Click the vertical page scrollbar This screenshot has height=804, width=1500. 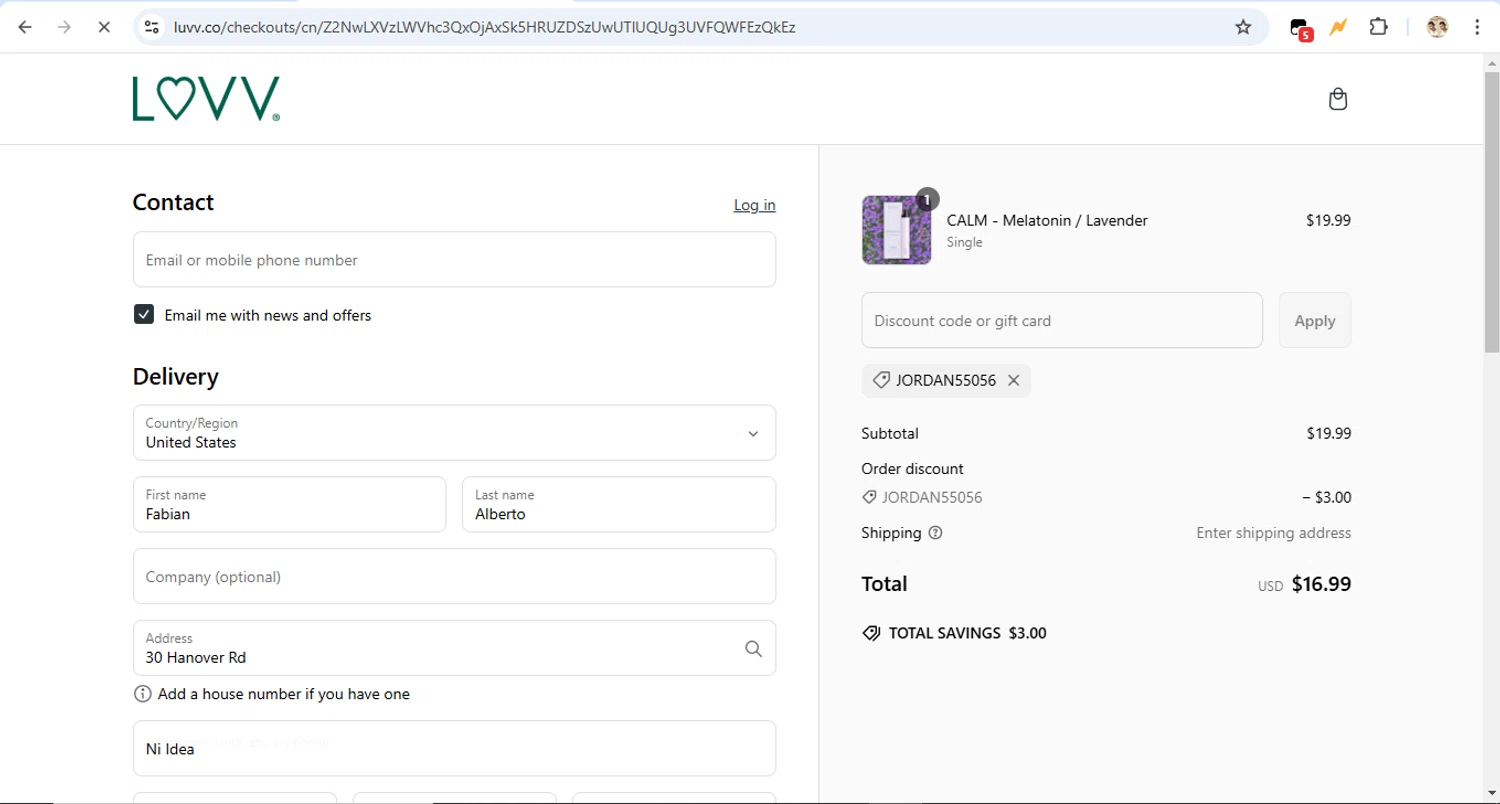click(x=1491, y=212)
